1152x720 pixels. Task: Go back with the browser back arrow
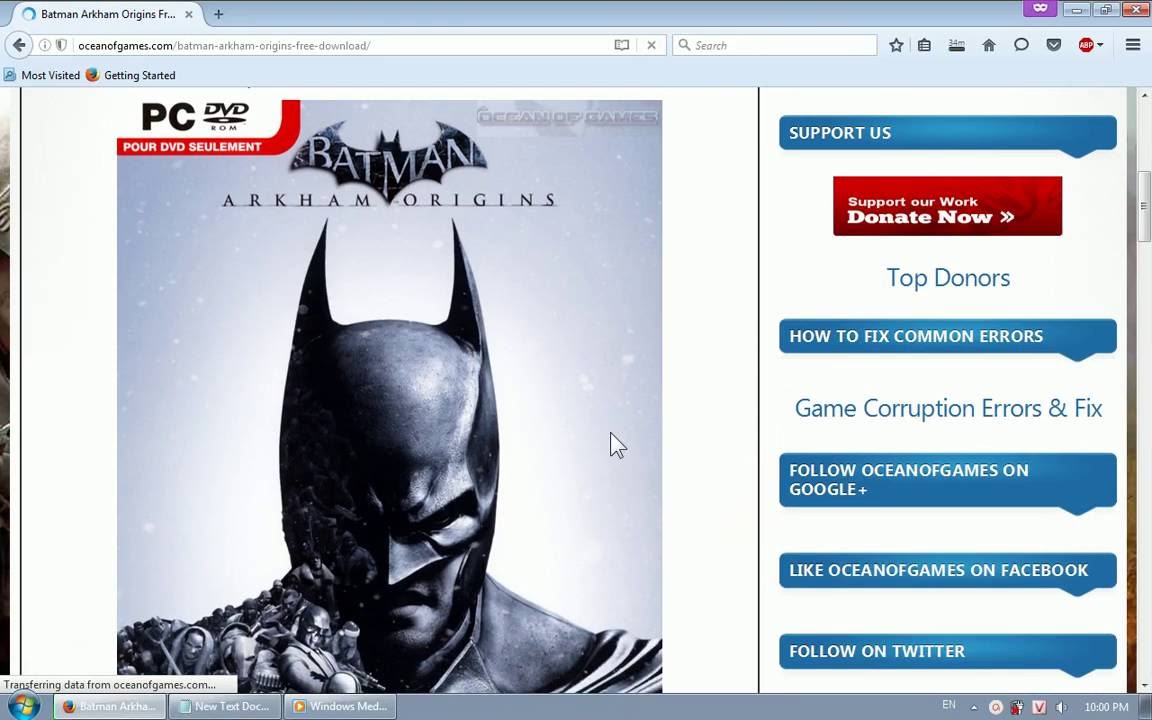coord(18,46)
